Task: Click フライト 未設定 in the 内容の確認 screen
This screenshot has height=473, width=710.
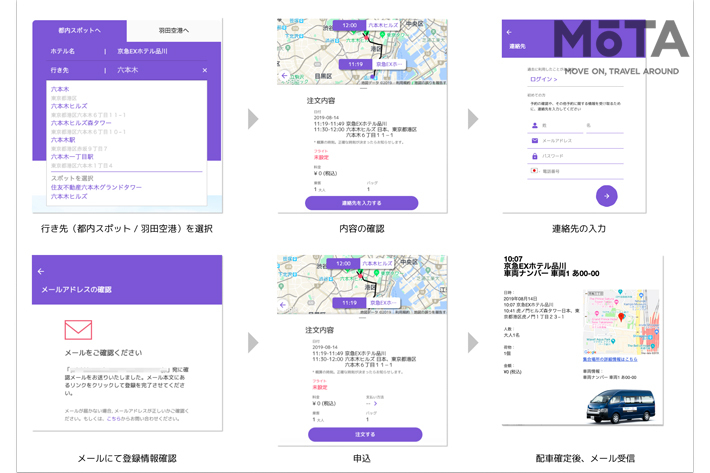Action: click(321, 154)
